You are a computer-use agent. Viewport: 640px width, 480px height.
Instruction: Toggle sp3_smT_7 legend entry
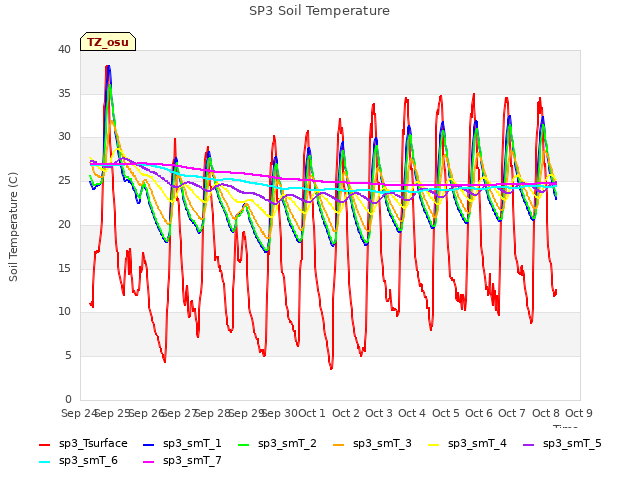[182, 461]
